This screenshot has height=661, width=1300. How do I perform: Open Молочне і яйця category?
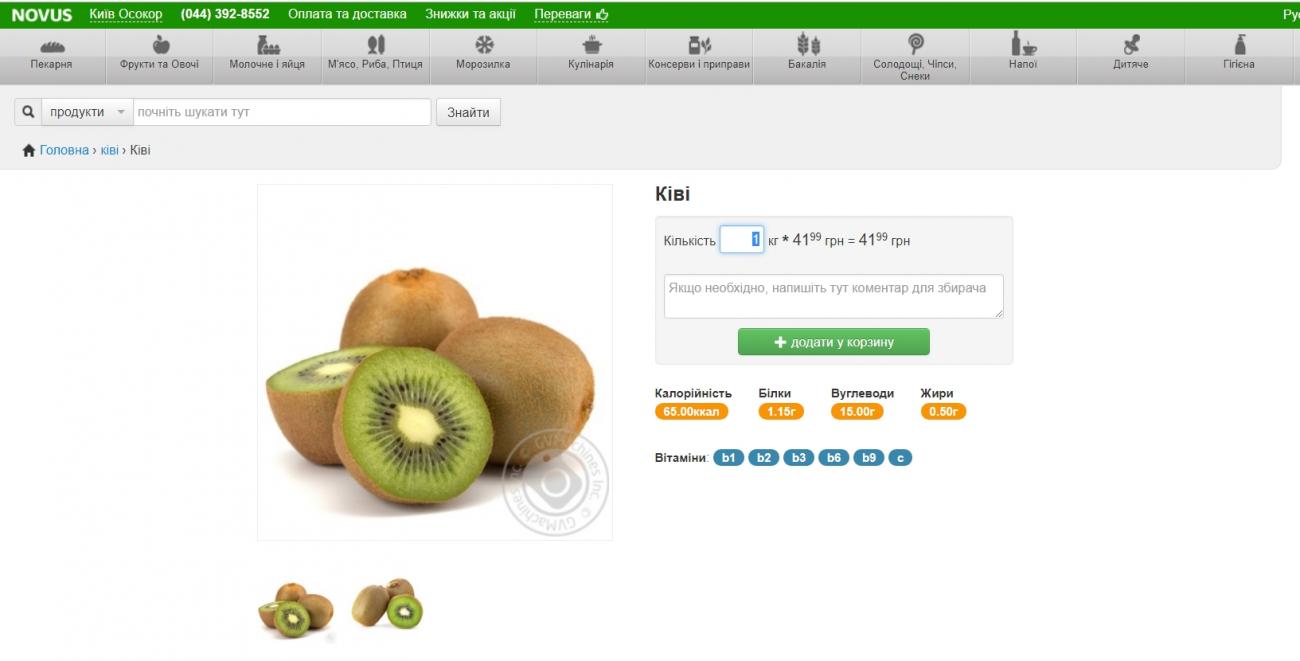coord(268,56)
